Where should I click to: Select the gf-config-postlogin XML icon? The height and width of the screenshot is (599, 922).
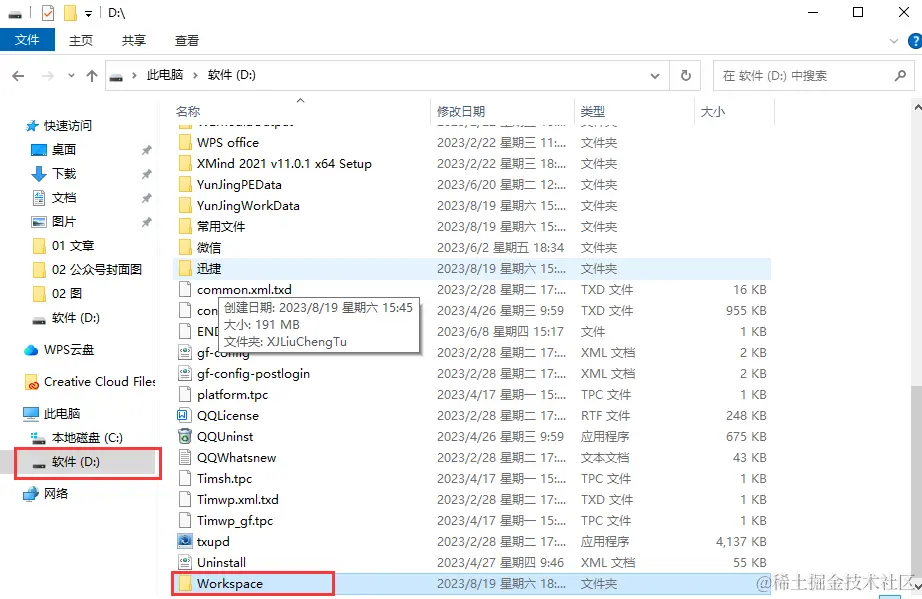(185, 374)
